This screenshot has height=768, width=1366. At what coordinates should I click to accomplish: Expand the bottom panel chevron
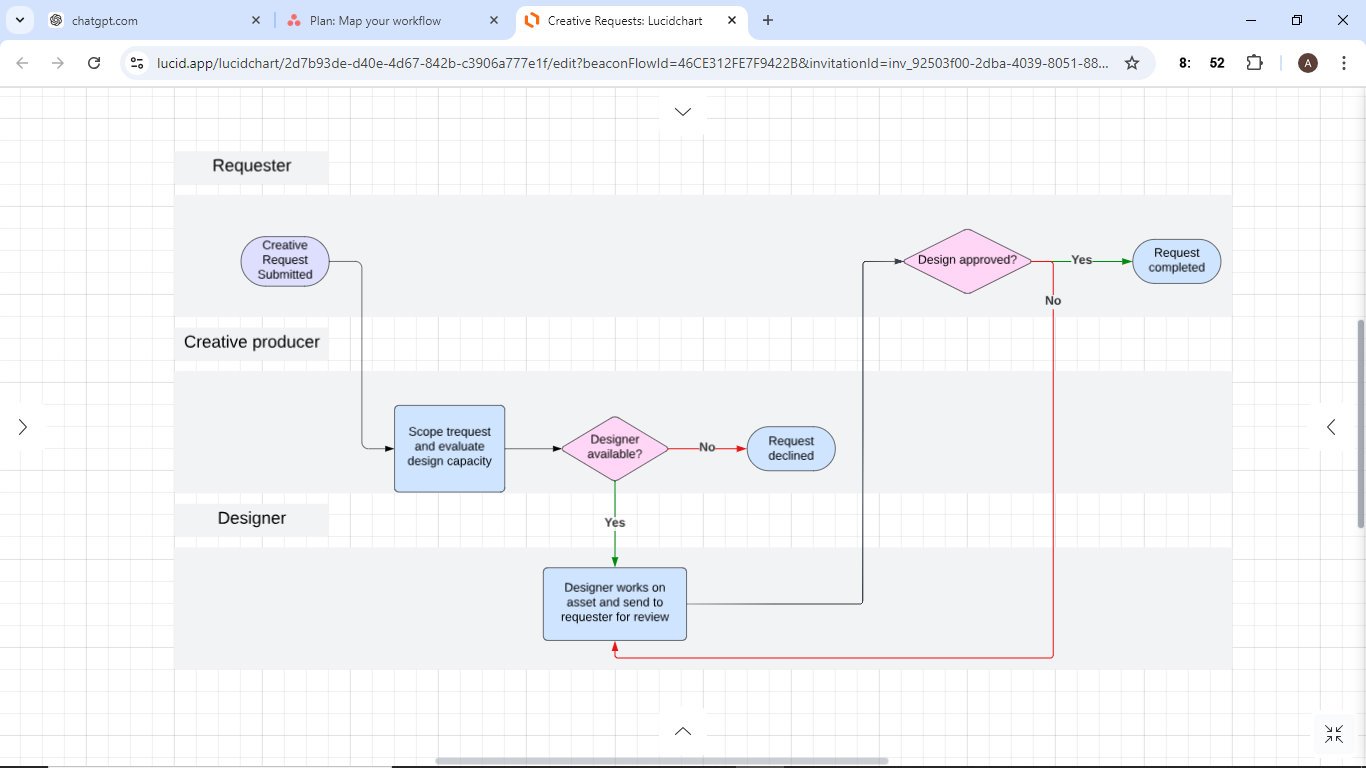tap(683, 731)
